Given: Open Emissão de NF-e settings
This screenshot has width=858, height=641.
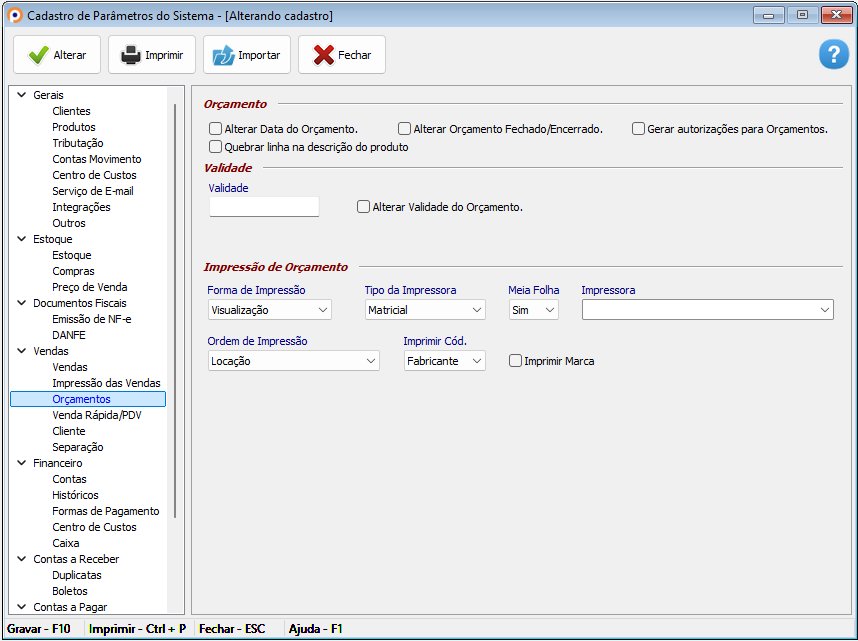Looking at the screenshot, I should pyautogui.click(x=91, y=319).
